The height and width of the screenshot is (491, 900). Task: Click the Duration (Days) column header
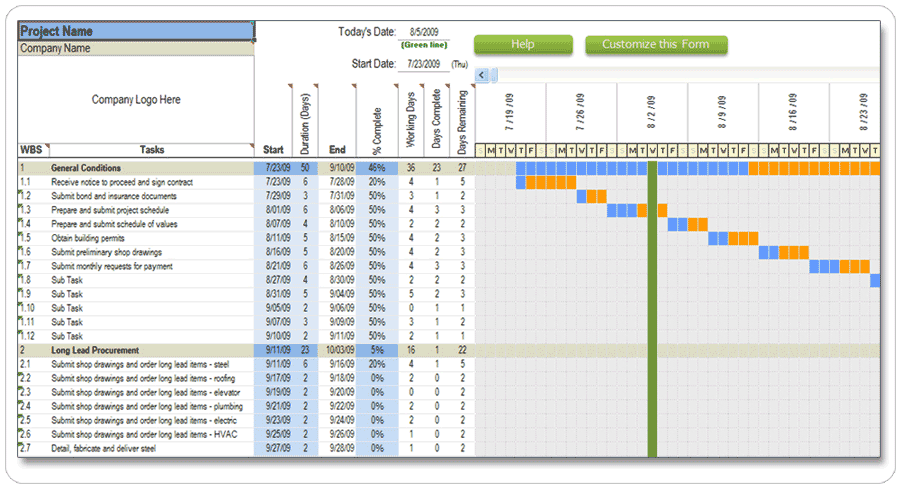305,120
